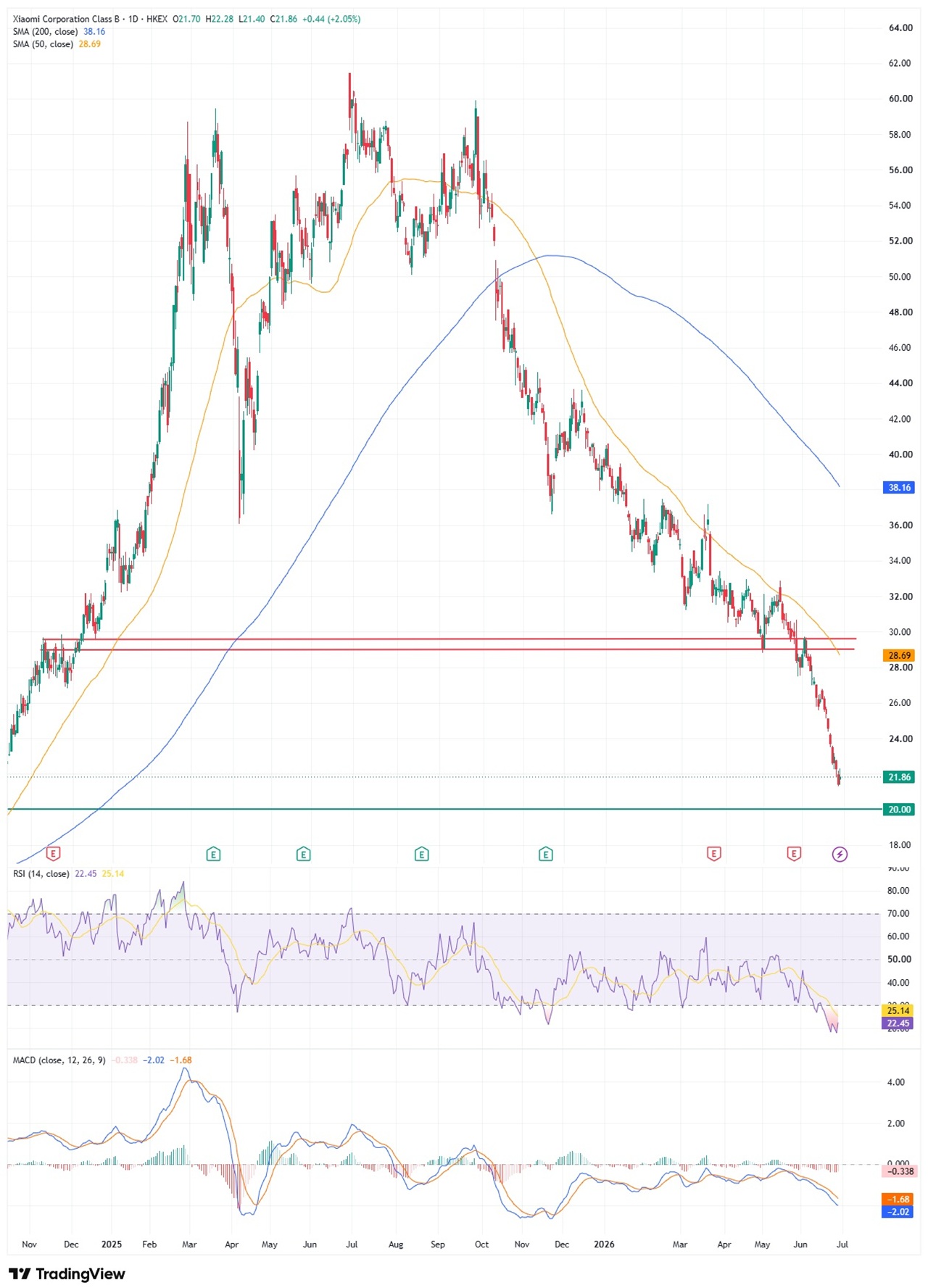Click the orange -1.68 MACD signal label
928x1288 pixels.
point(899,1200)
